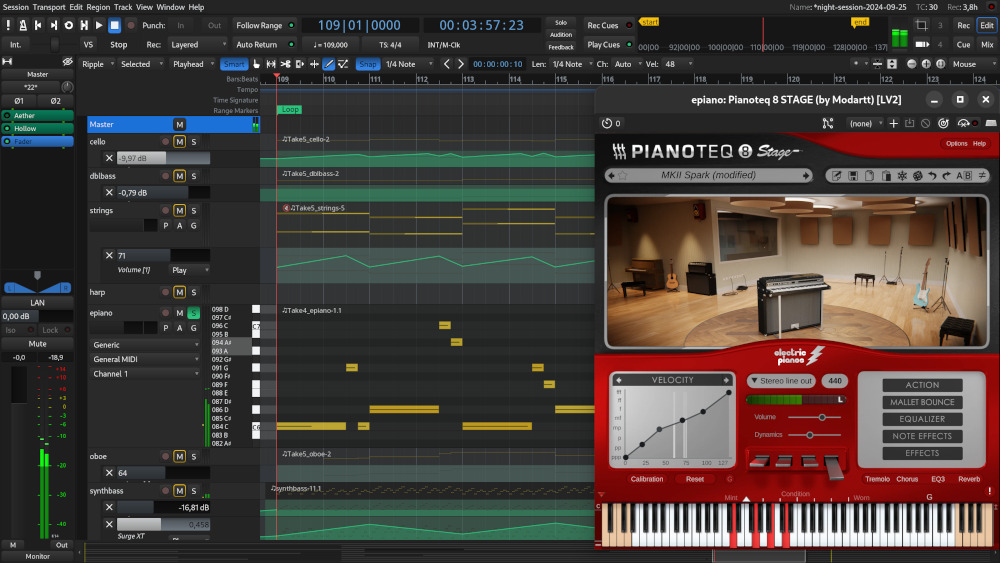Expand the Generic MIDI dropdown on epiano track
This screenshot has height=563, width=1000.
(145, 359)
